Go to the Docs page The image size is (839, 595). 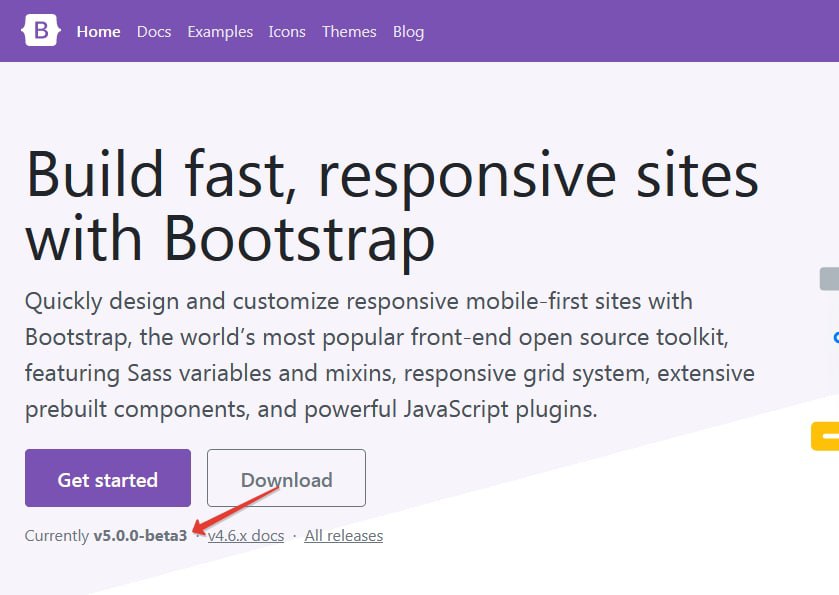[x=154, y=32]
